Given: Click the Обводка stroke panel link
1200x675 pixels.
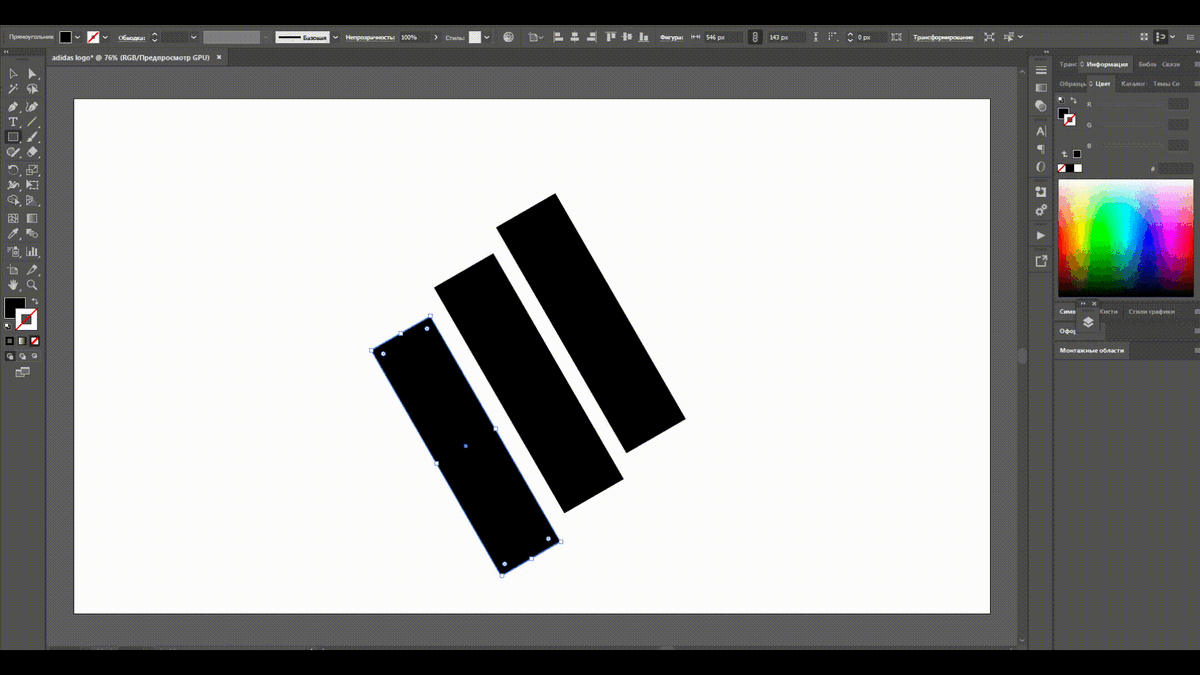Looking at the screenshot, I should 132,37.
